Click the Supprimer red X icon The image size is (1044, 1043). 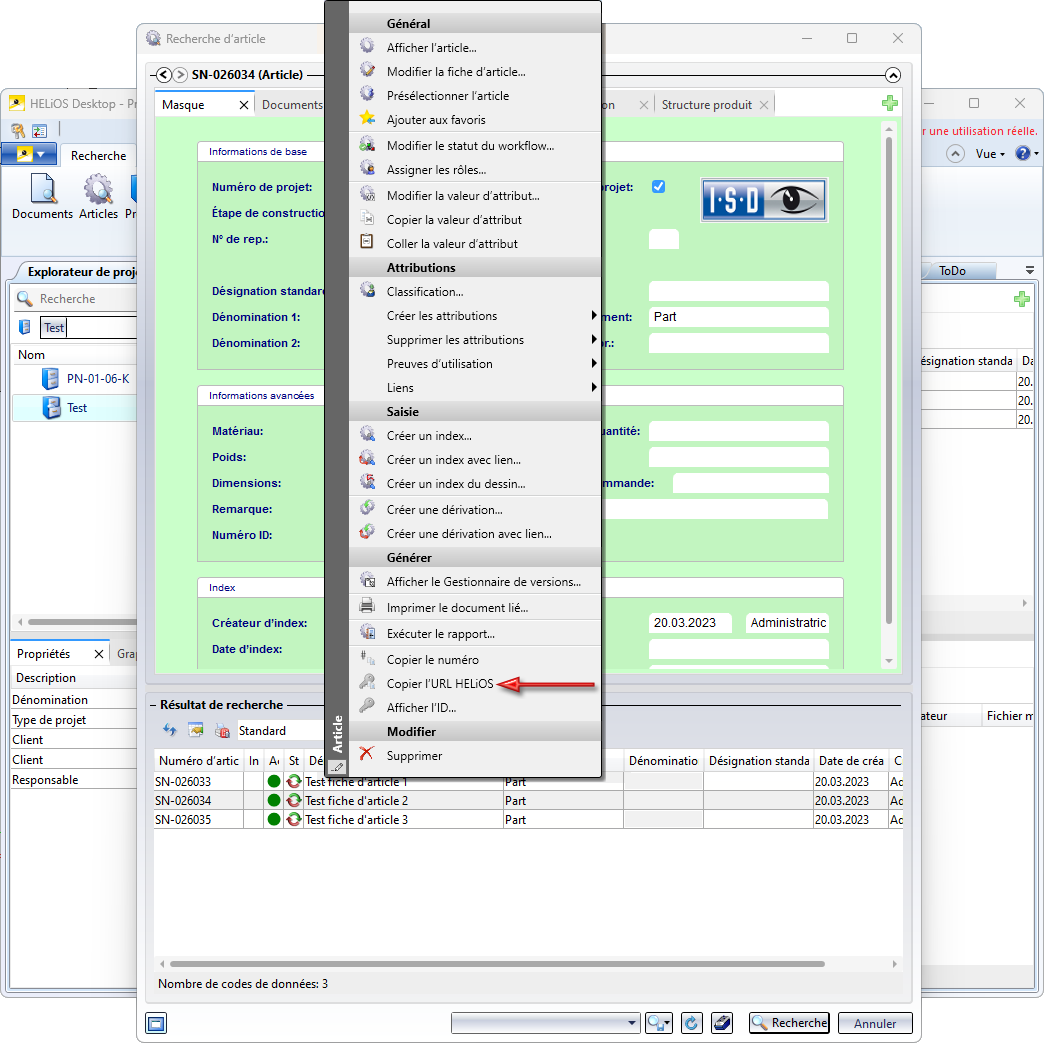[x=367, y=756]
